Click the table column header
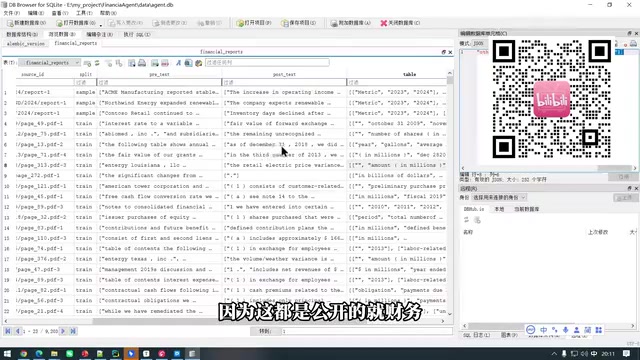The width and height of the screenshot is (640, 360). click(409, 74)
